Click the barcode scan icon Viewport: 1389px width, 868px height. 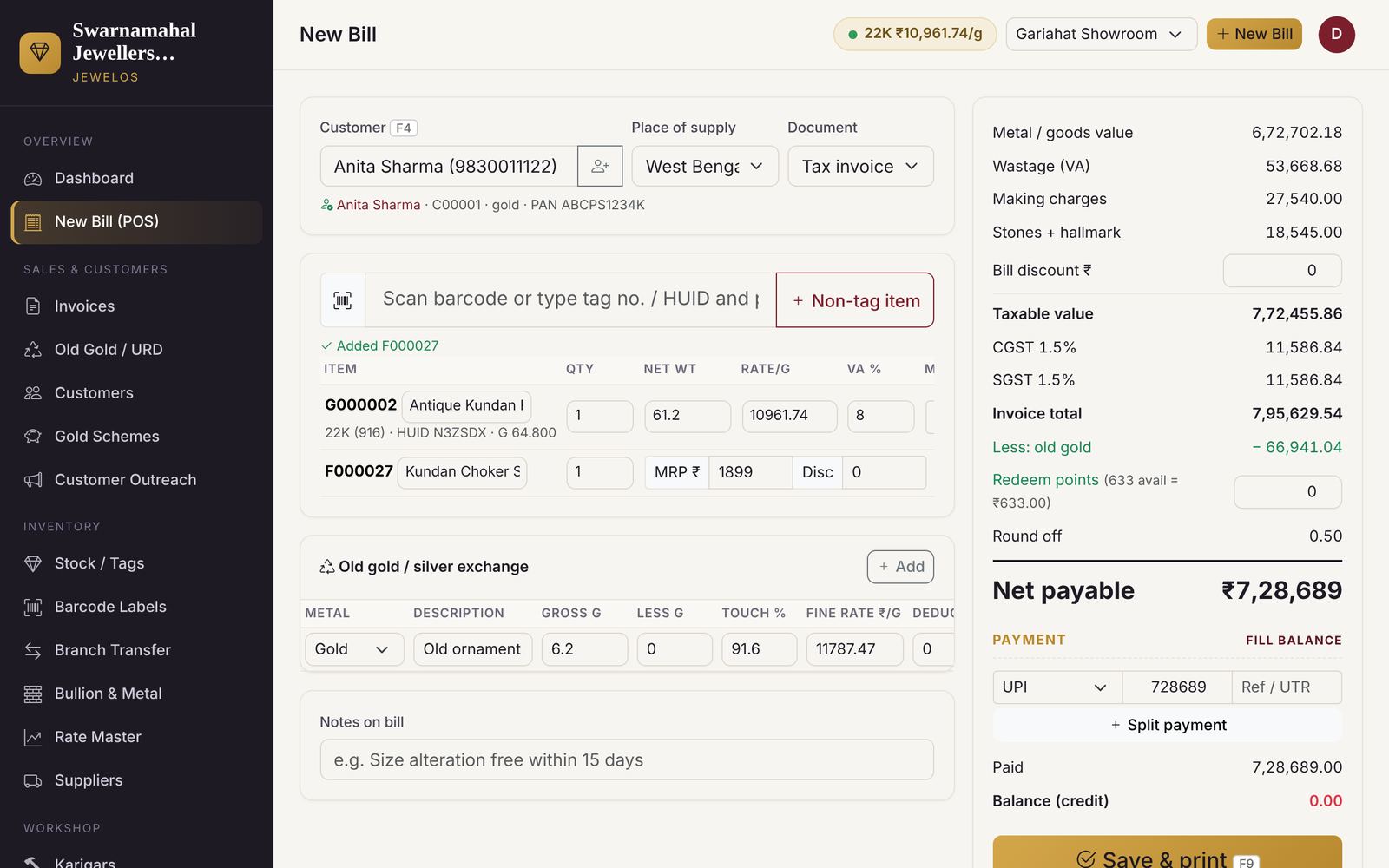point(343,300)
